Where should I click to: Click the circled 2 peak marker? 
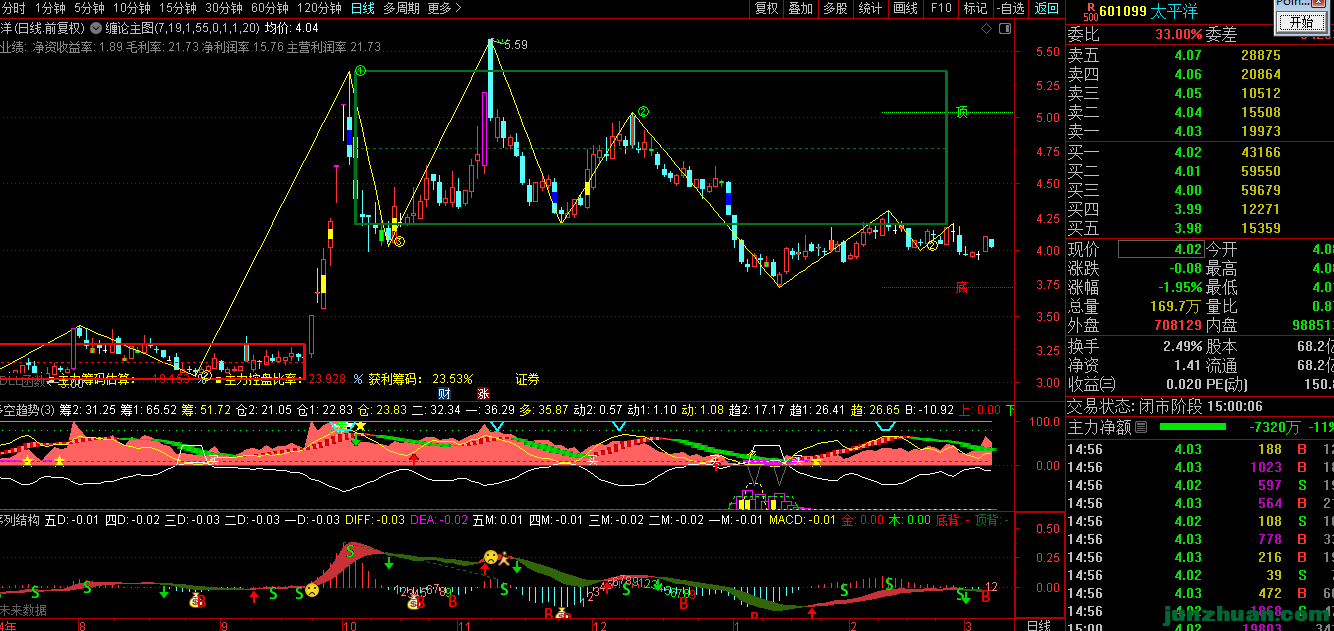(645, 112)
